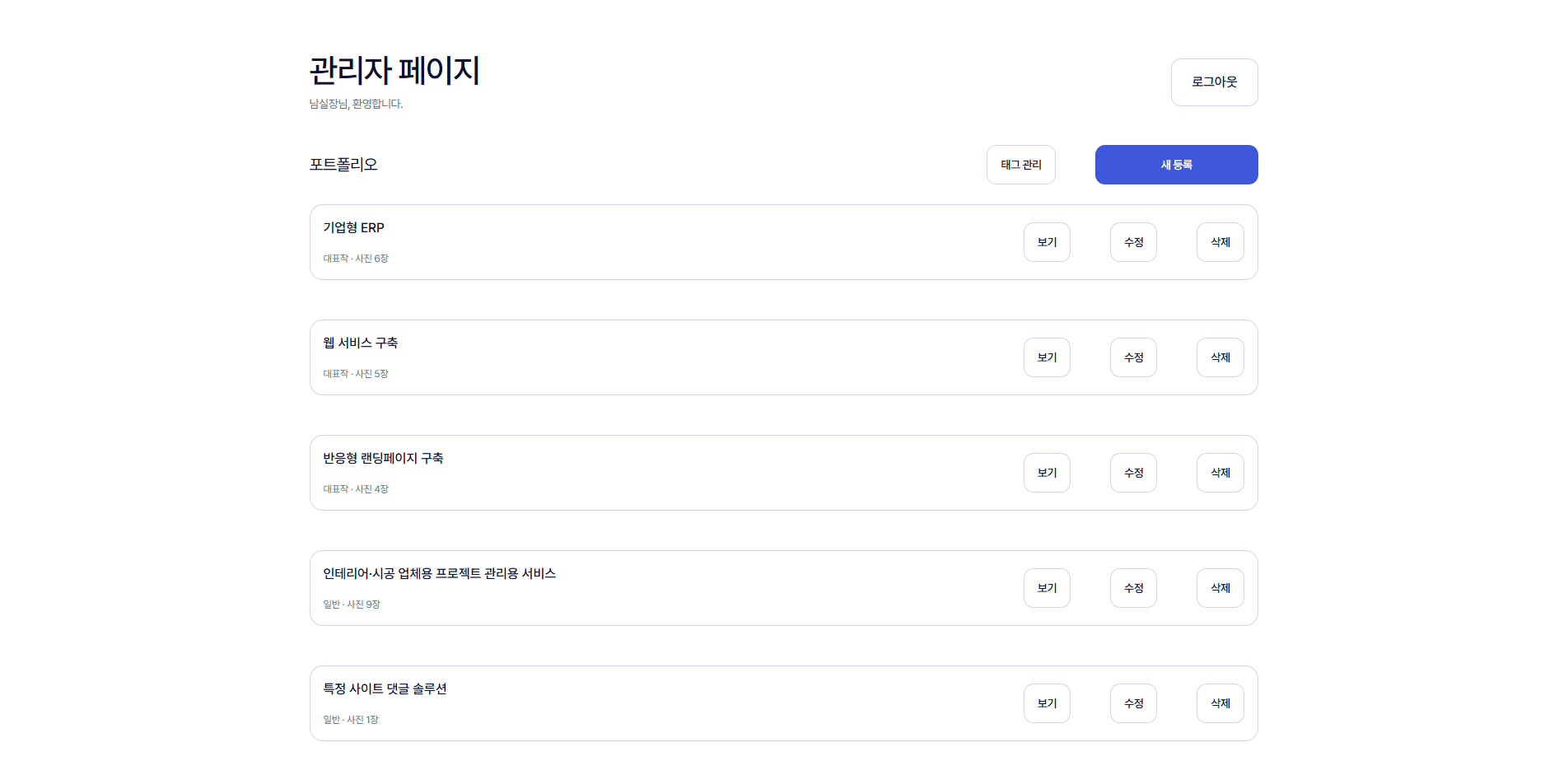Edit the 기업형 ERP entry

[x=1133, y=242]
